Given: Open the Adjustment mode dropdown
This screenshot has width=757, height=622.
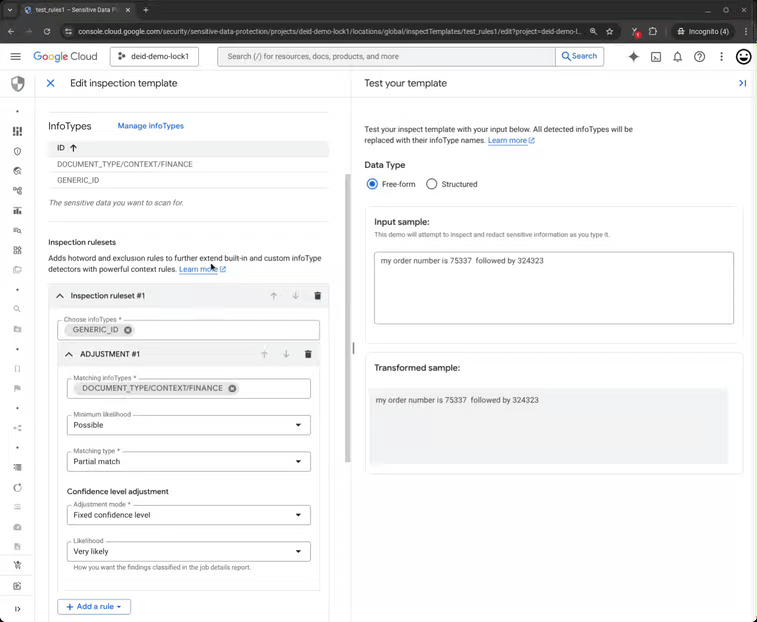Looking at the screenshot, I should 189,515.
